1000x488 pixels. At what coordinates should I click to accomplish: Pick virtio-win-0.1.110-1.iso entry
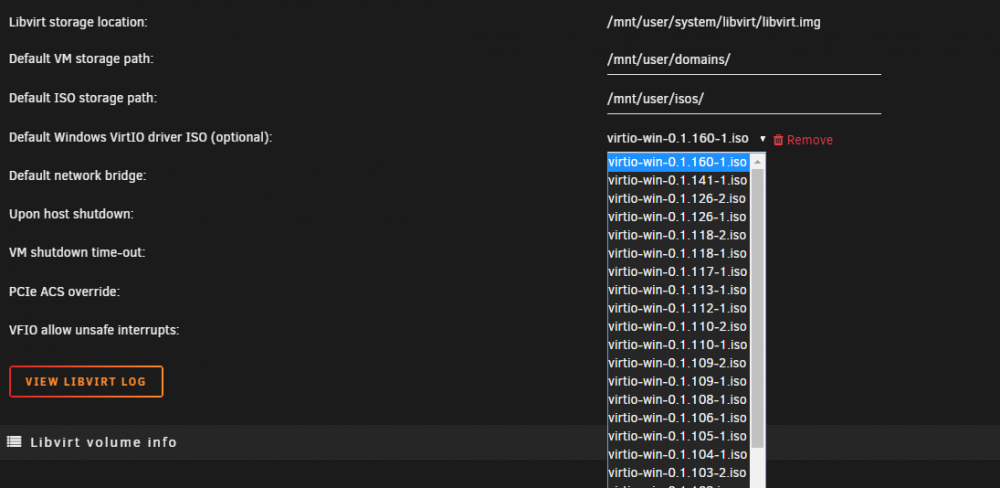[x=677, y=345]
